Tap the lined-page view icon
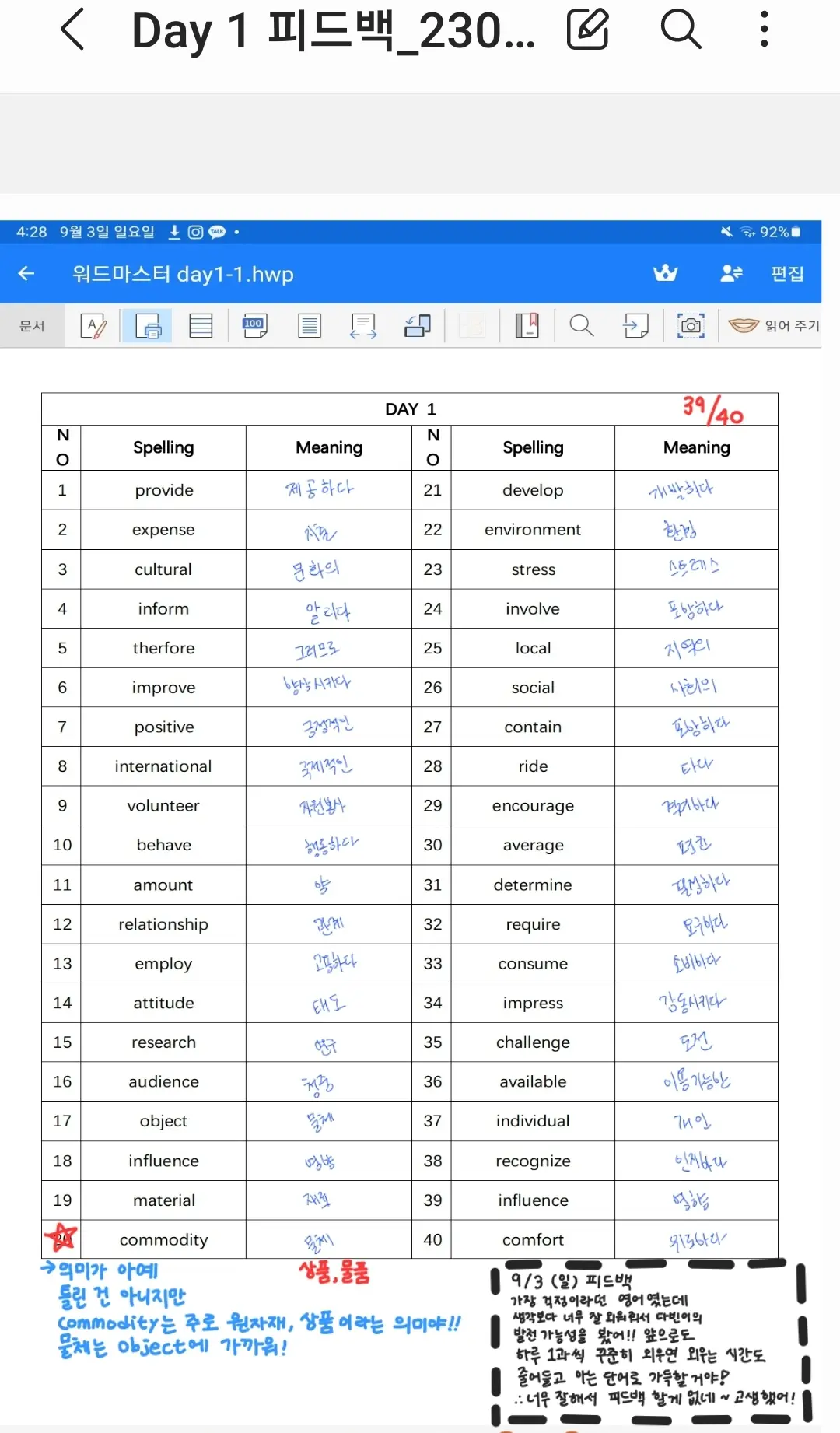The height and width of the screenshot is (1433, 840). (x=201, y=326)
